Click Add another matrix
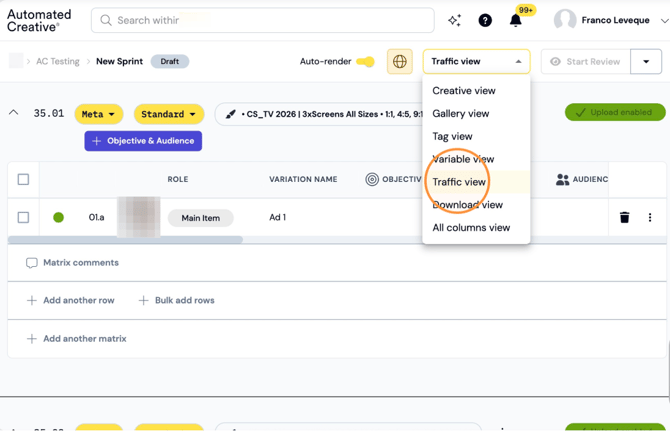 [76, 339]
